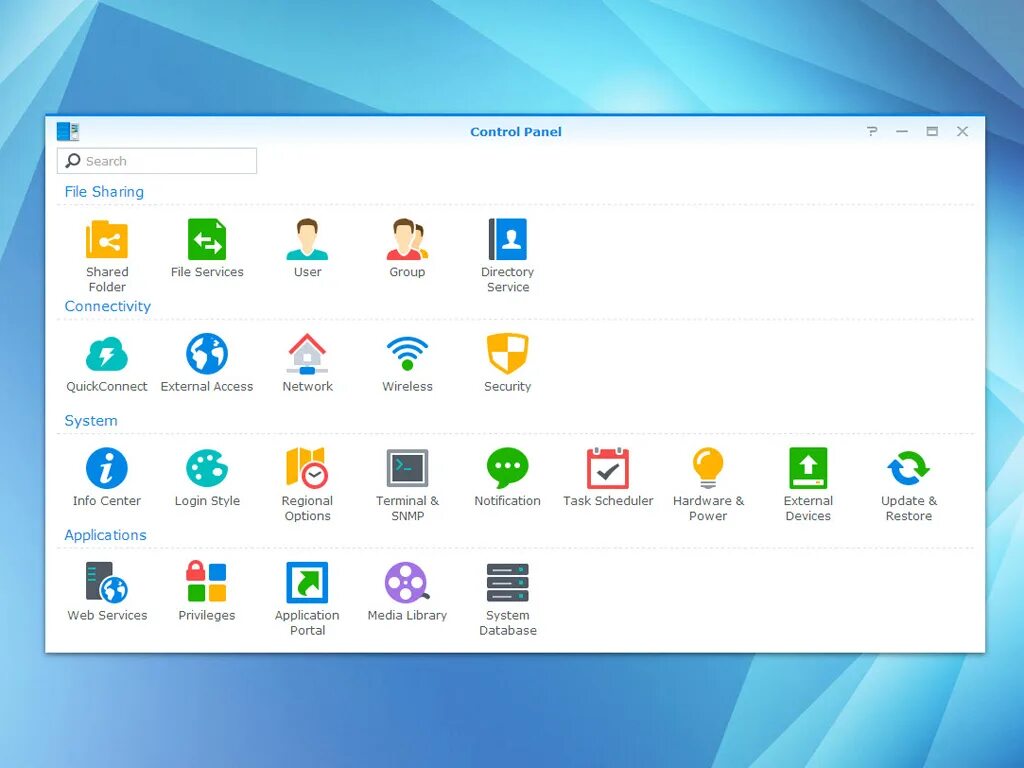Open the help menu icon
The image size is (1024, 768).
871,131
